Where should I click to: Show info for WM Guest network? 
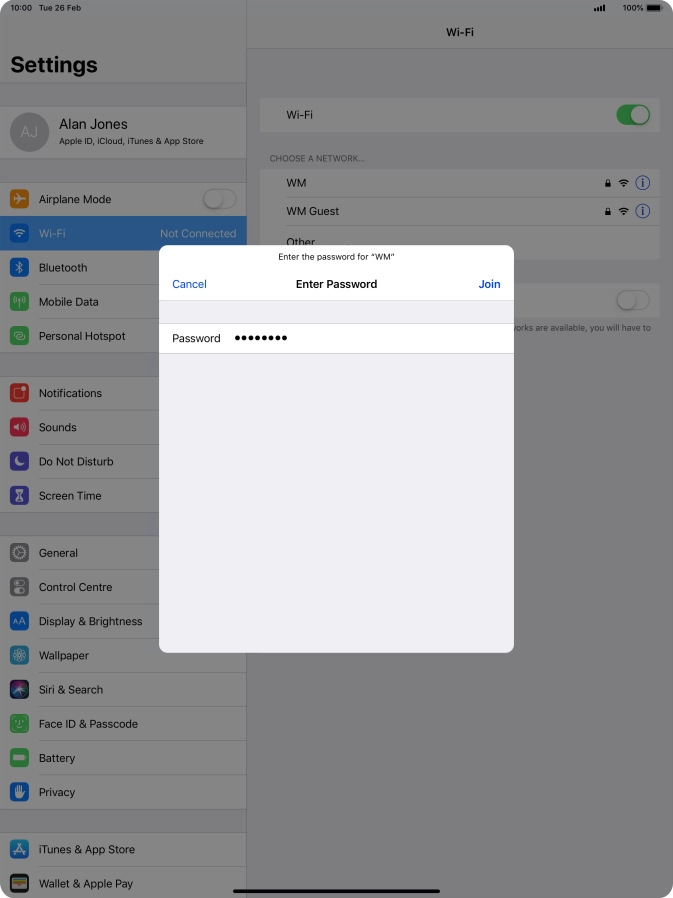tap(642, 211)
